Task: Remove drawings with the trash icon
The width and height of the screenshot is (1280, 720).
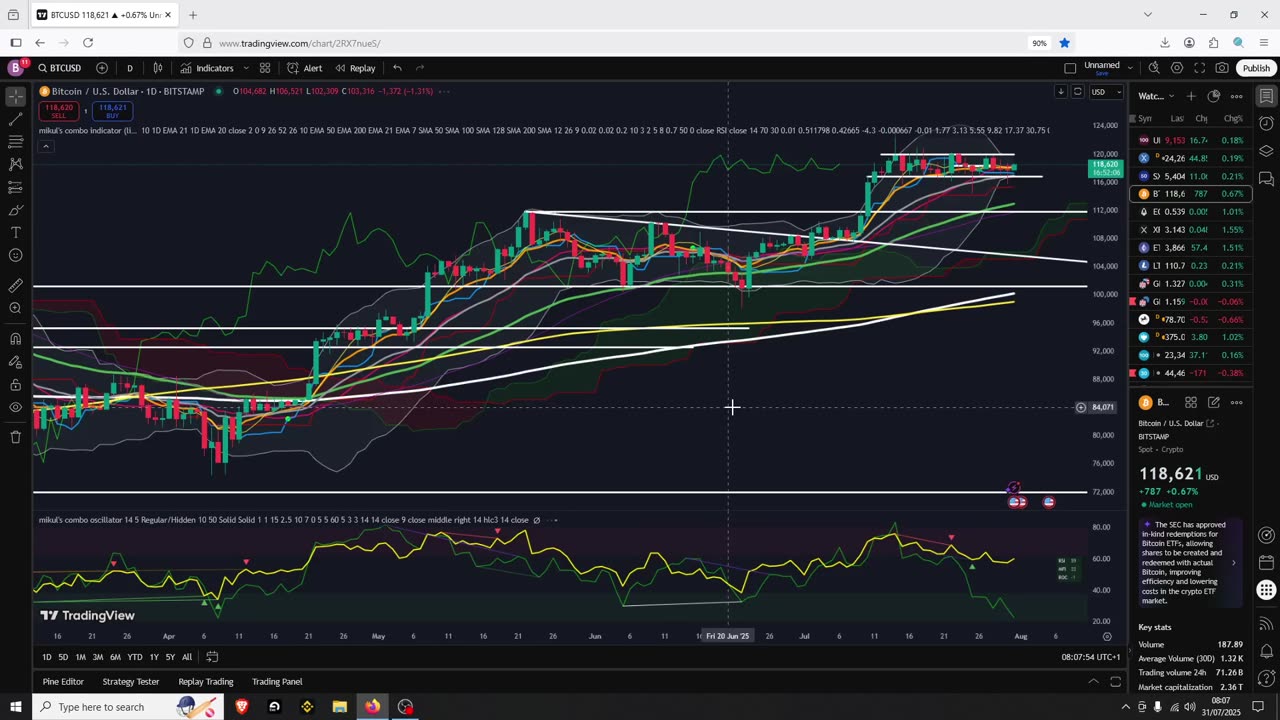Action: click(15, 437)
